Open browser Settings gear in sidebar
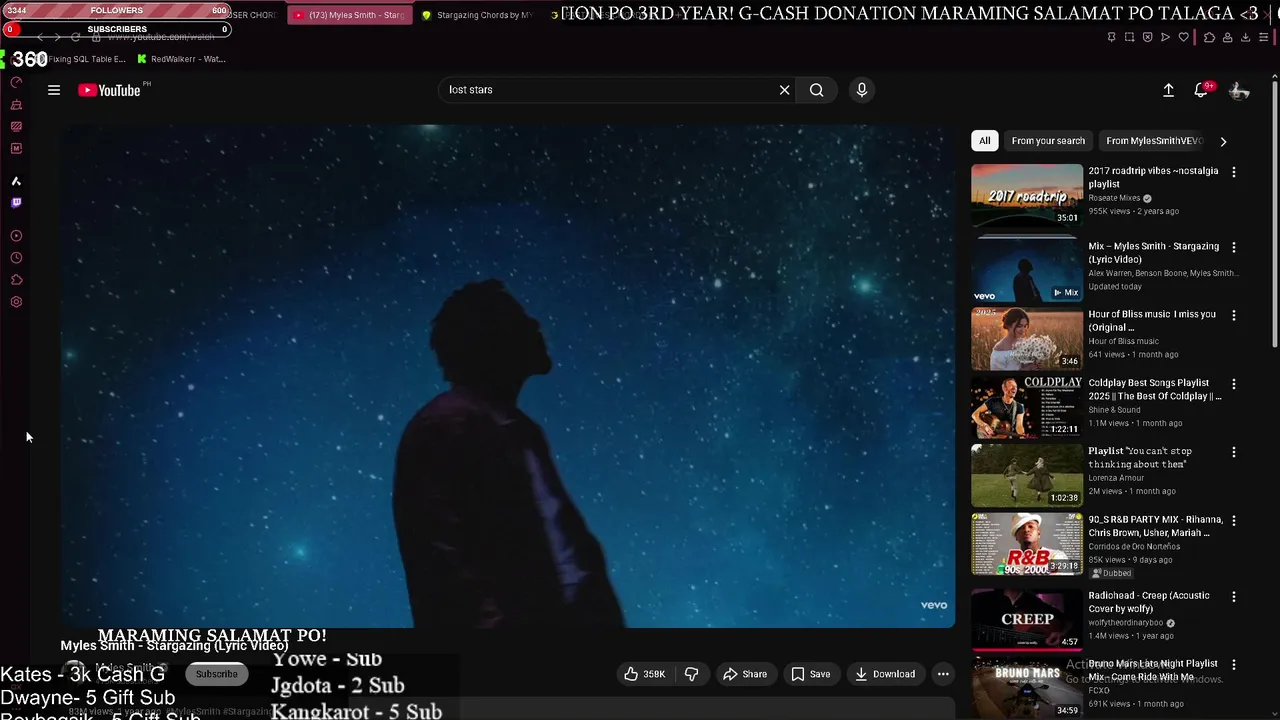 click(16, 302)
